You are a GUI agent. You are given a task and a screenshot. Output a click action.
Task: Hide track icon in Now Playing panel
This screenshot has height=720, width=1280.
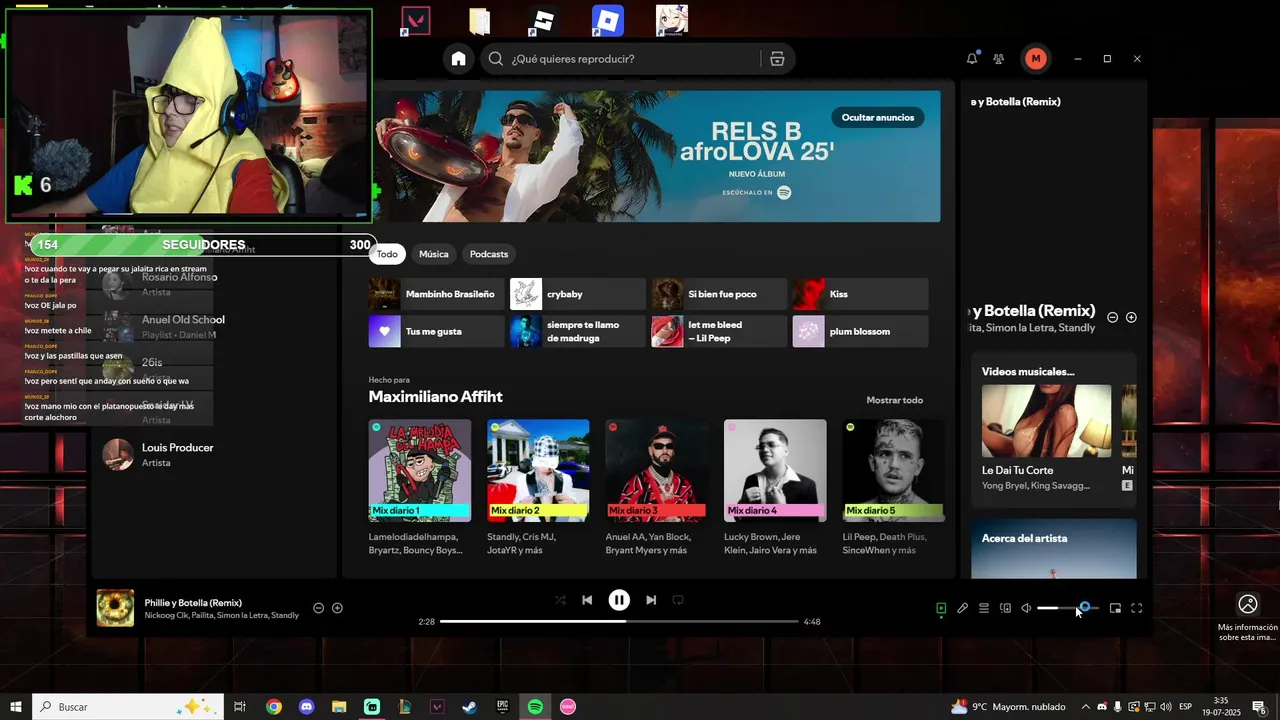(x=1112, y=317)
